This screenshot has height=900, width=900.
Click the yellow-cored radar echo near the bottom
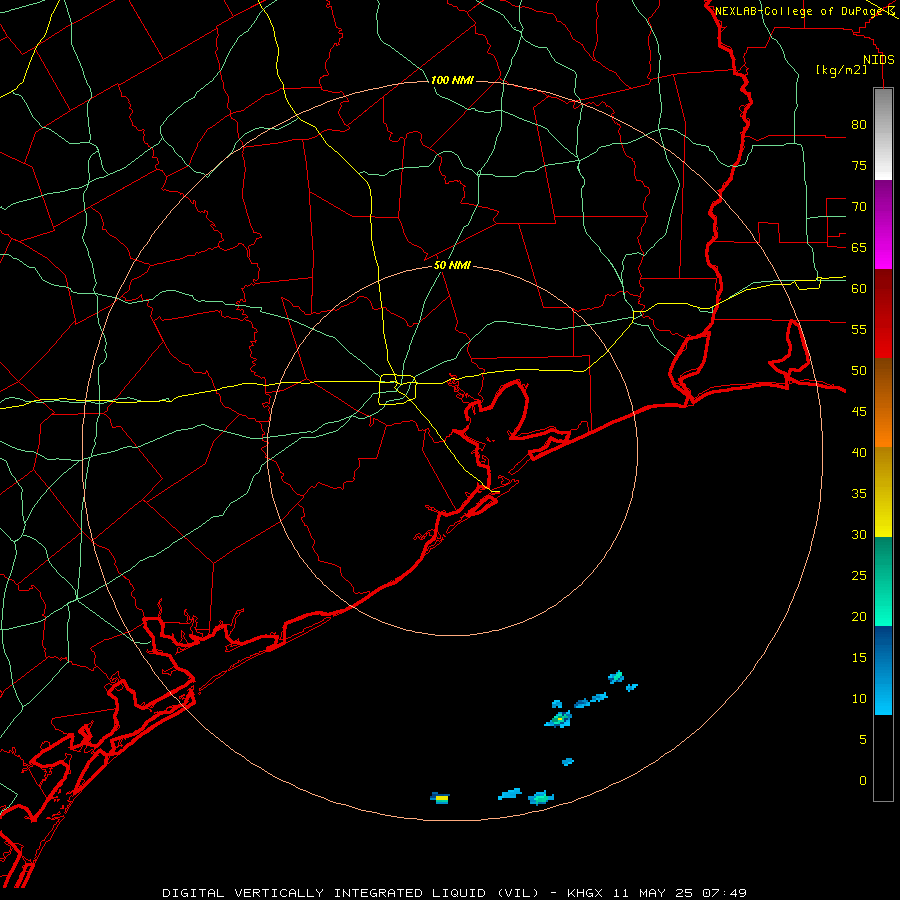click(440, 798)
